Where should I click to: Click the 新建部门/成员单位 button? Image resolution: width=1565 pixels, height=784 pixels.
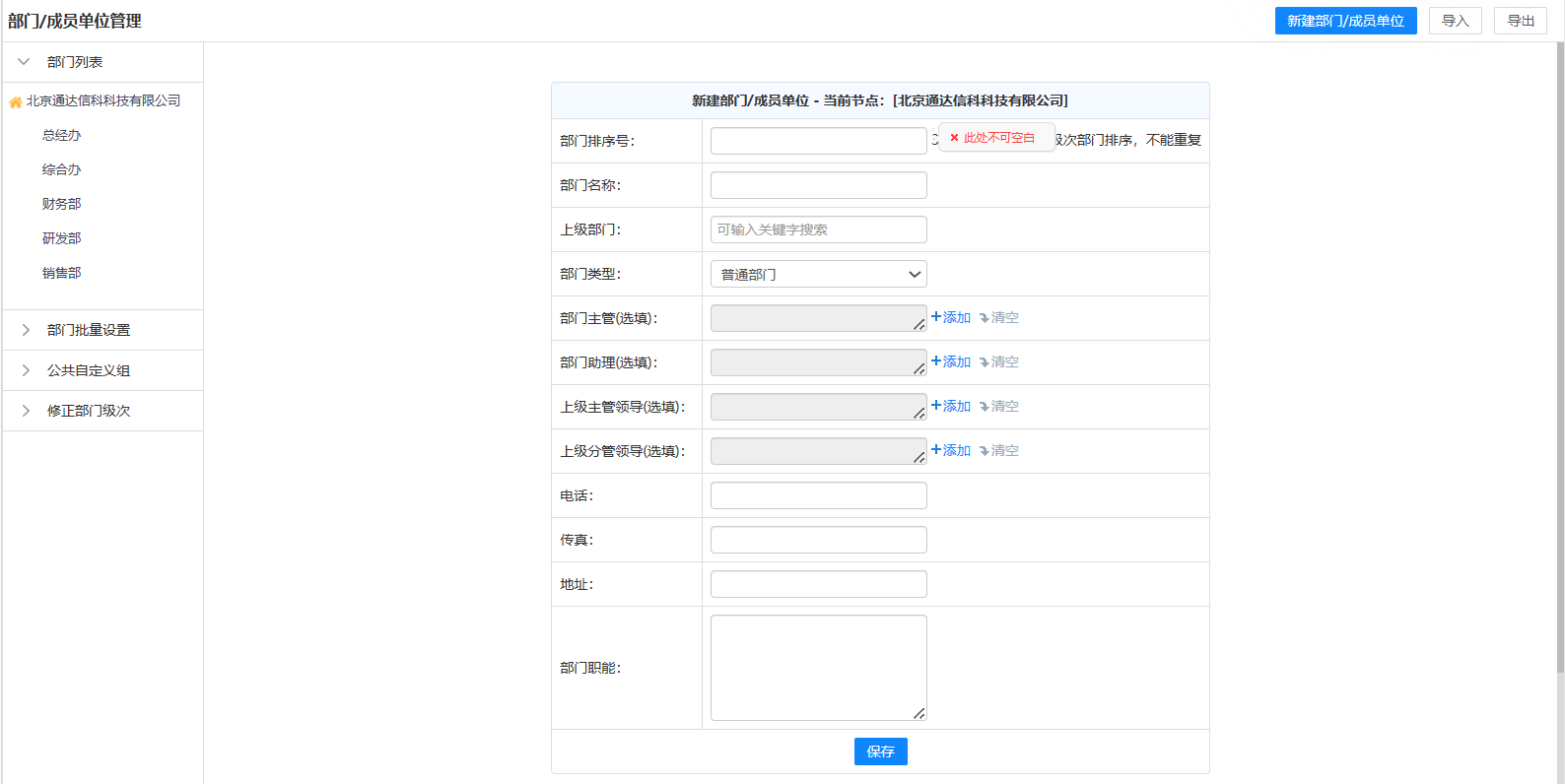coord(1345,21)
